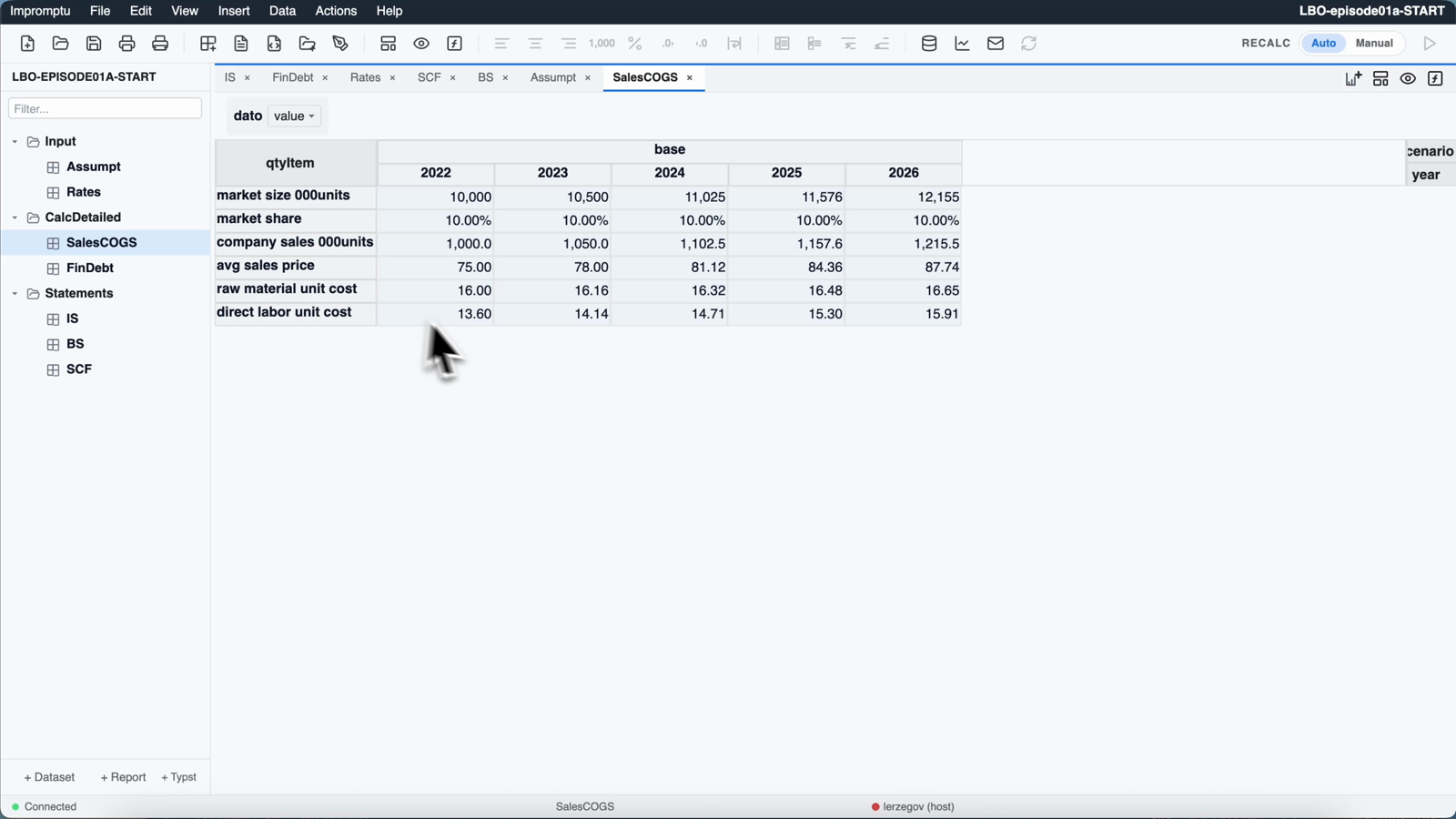Click the + Dataset button
1456x819 pixels.
(49, 777)
